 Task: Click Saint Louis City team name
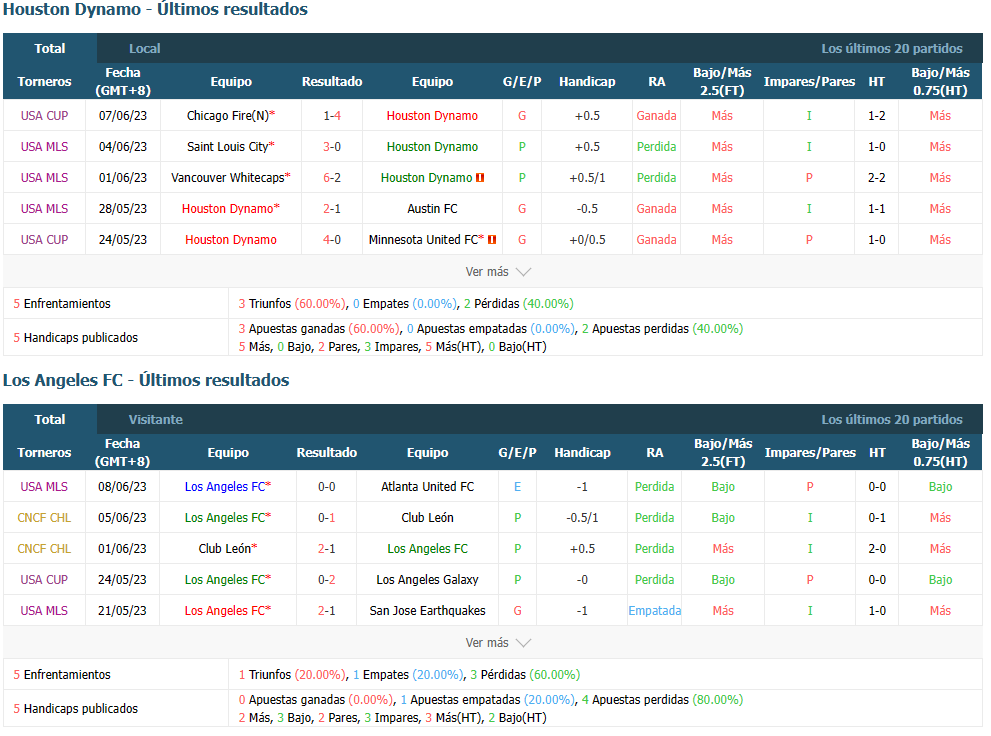click(x=231, y=147)
